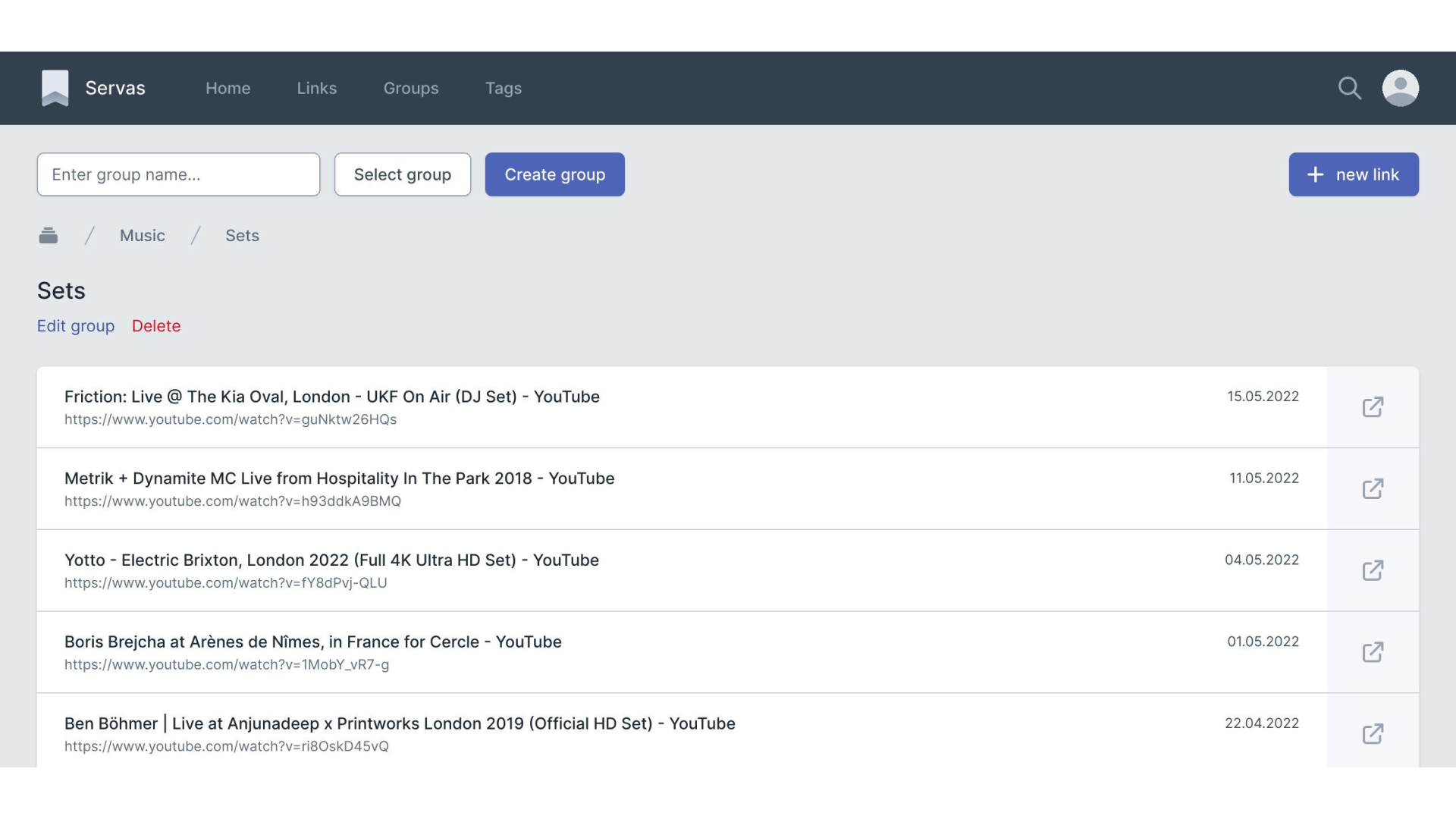Go to Home in navigation

227,88
